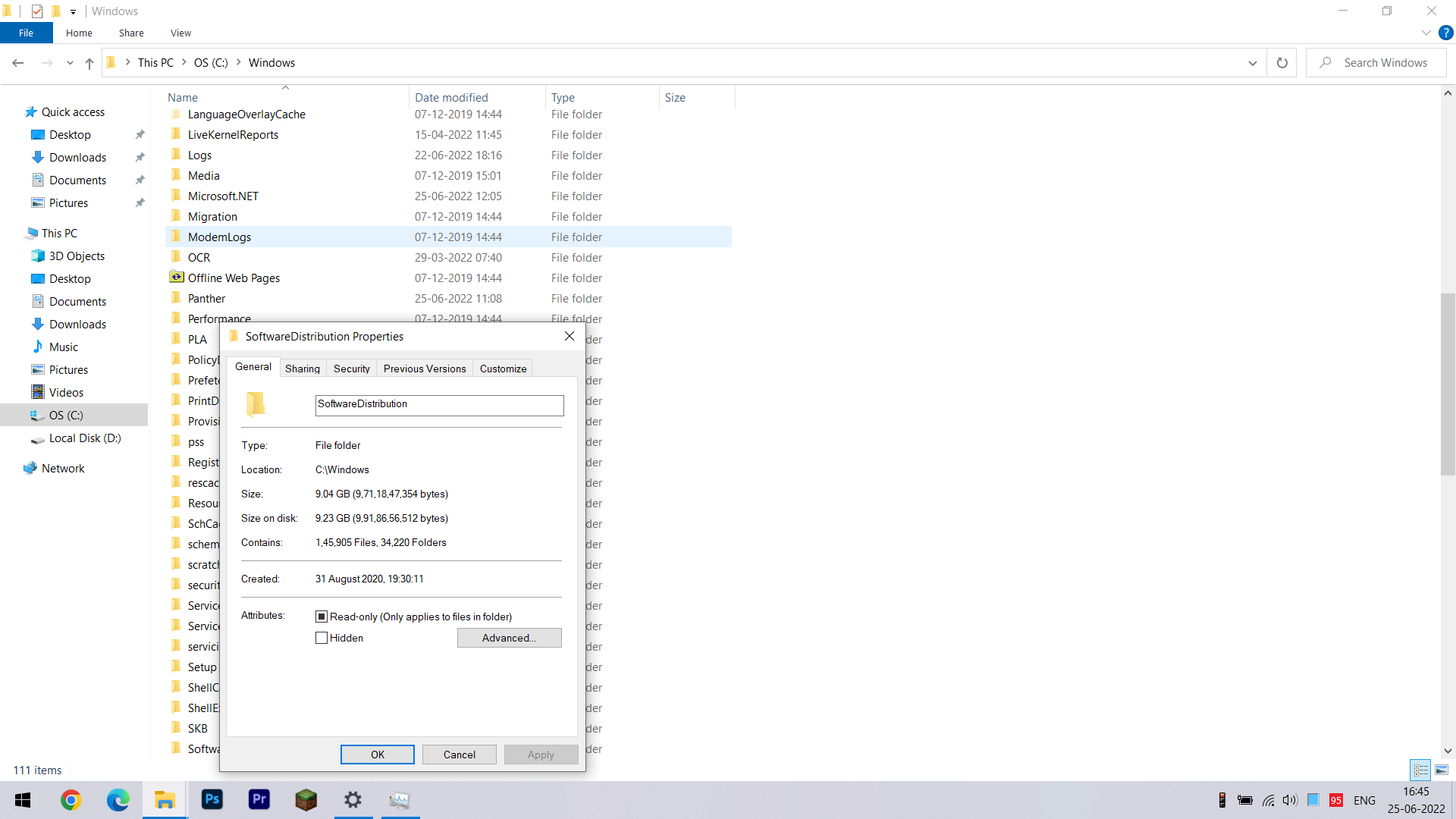Switch to the Security tab
The height and width of the screenshot is (819, 1456).
click(352, 369)
